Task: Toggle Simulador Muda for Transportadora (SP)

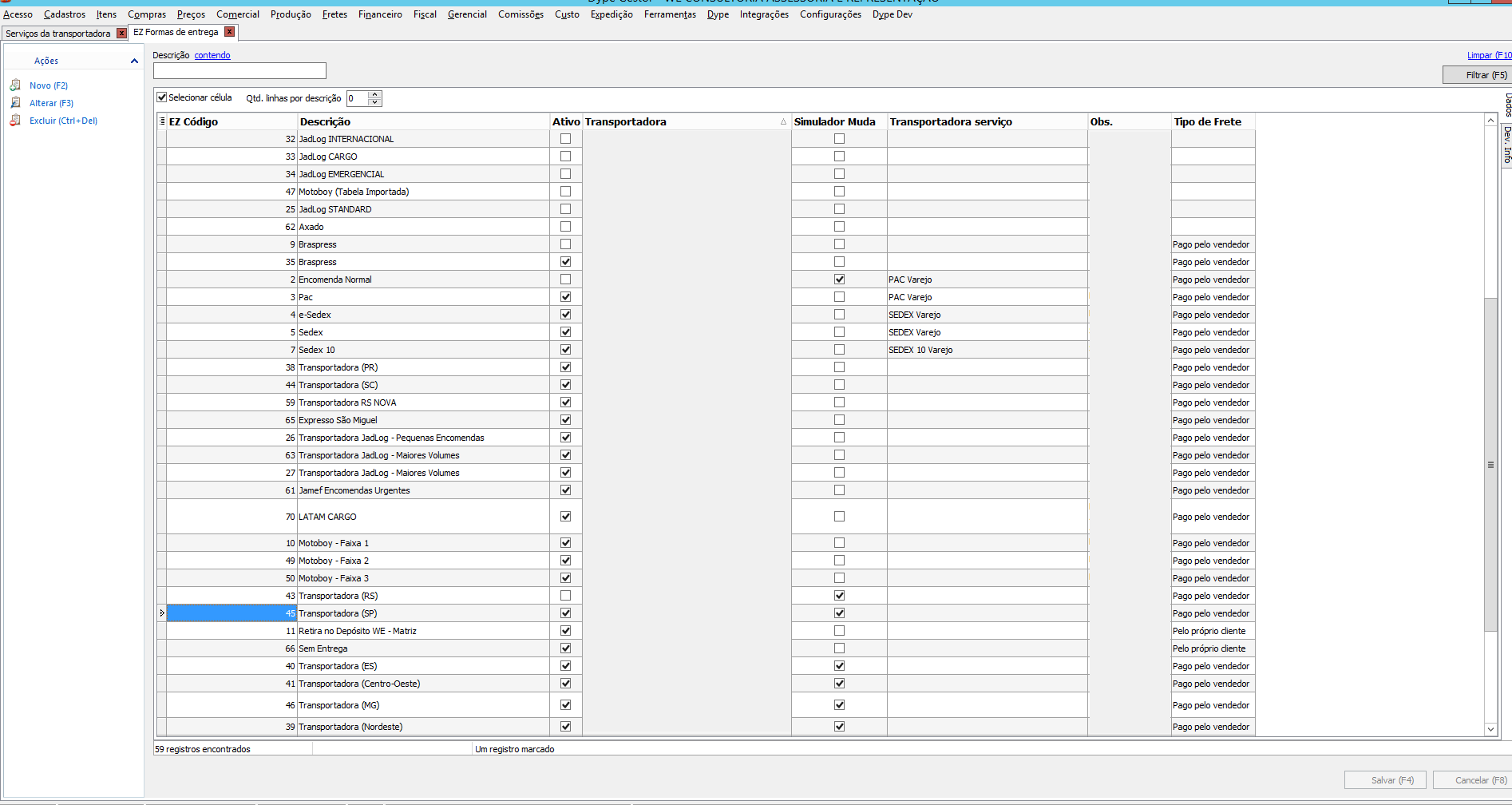Action: click(x=839, y=613)
